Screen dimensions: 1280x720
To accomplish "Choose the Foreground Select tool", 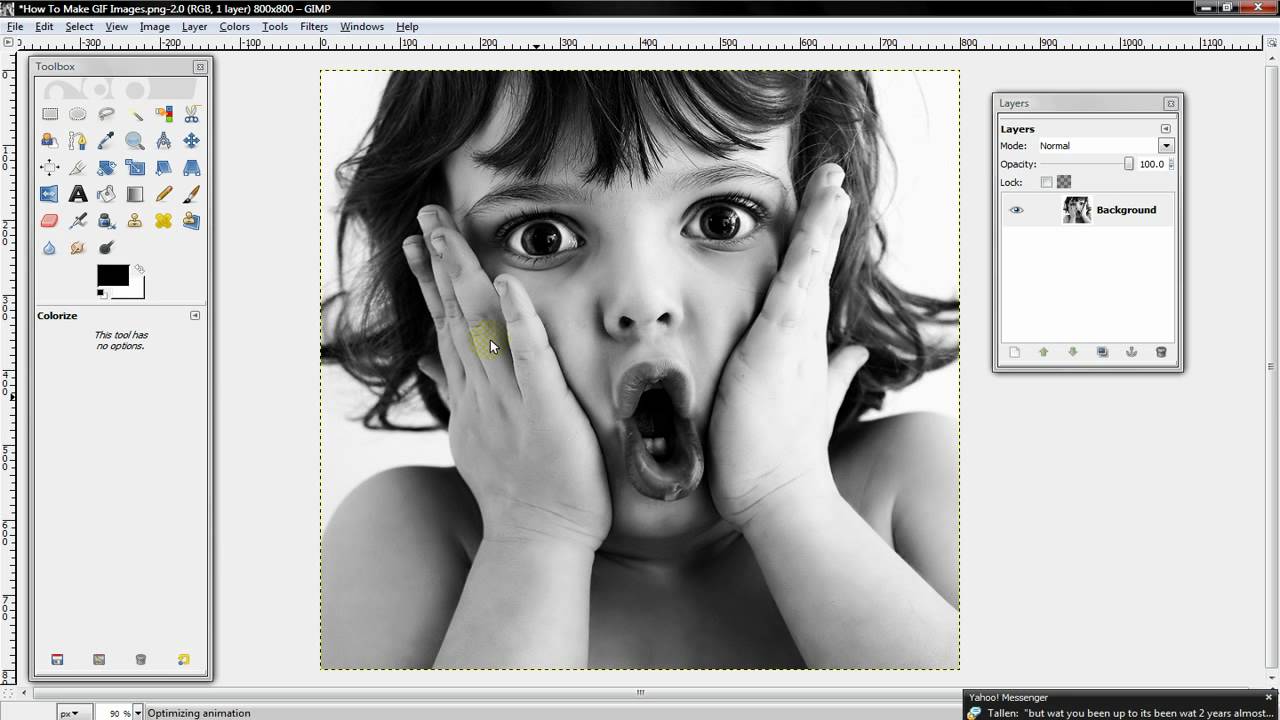I will point(49,141).
